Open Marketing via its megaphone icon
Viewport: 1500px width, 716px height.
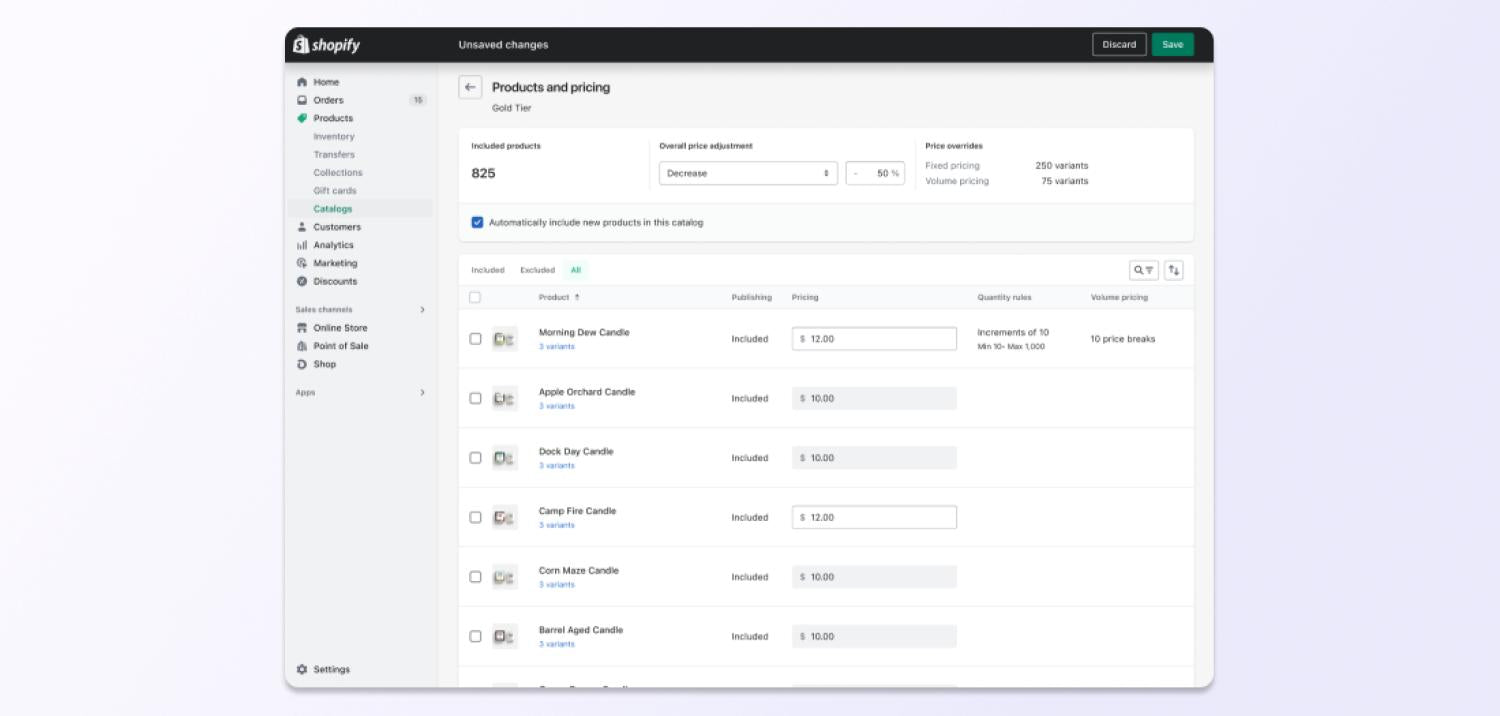coord(301,262)
